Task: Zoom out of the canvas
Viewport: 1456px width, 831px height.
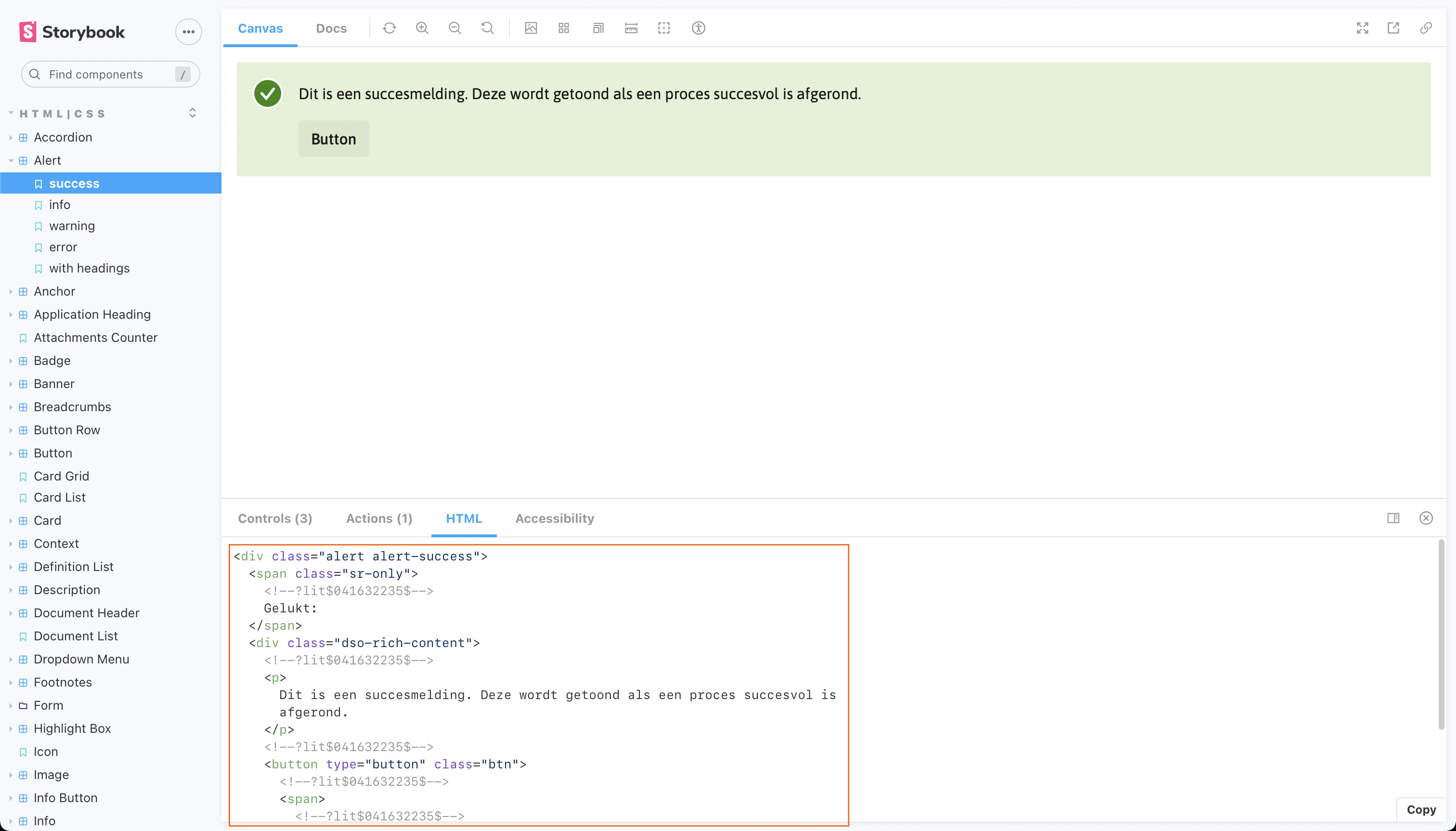Action: tap(455, 28)
